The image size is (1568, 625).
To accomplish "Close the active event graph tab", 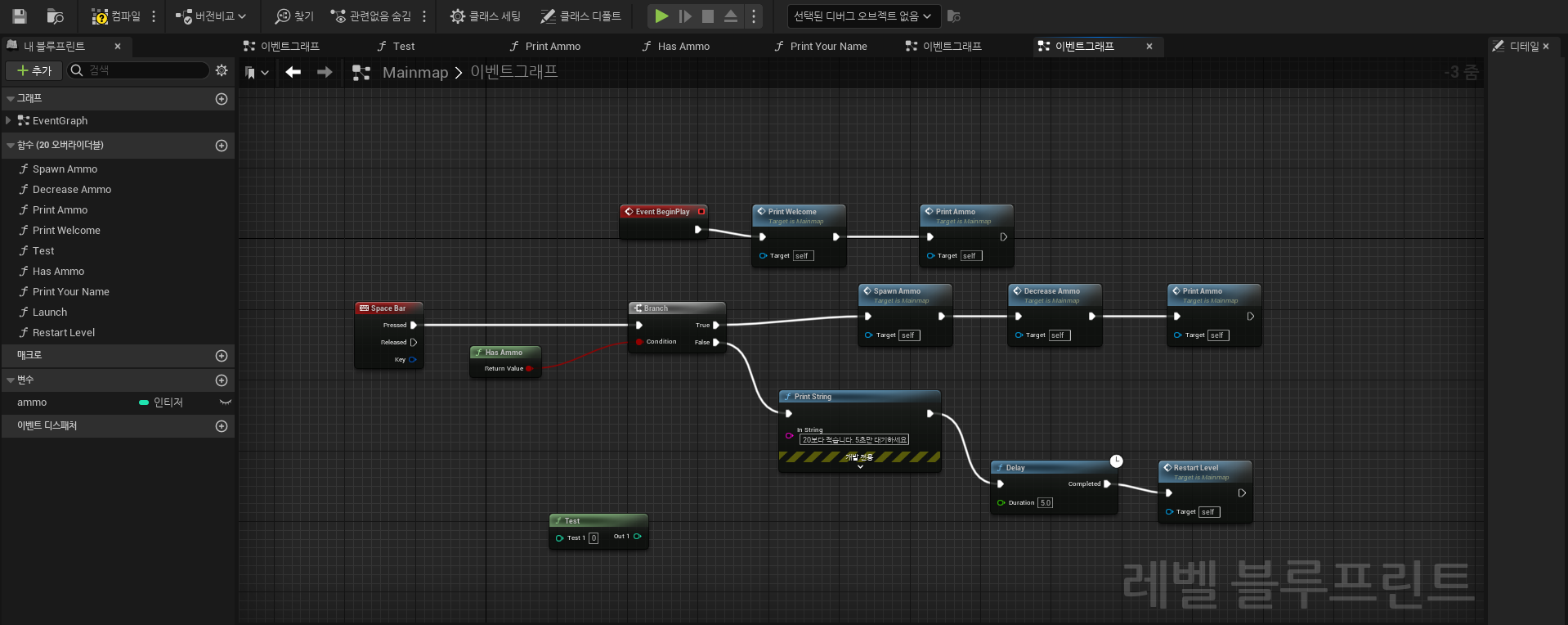I will tap(1149, 47).
